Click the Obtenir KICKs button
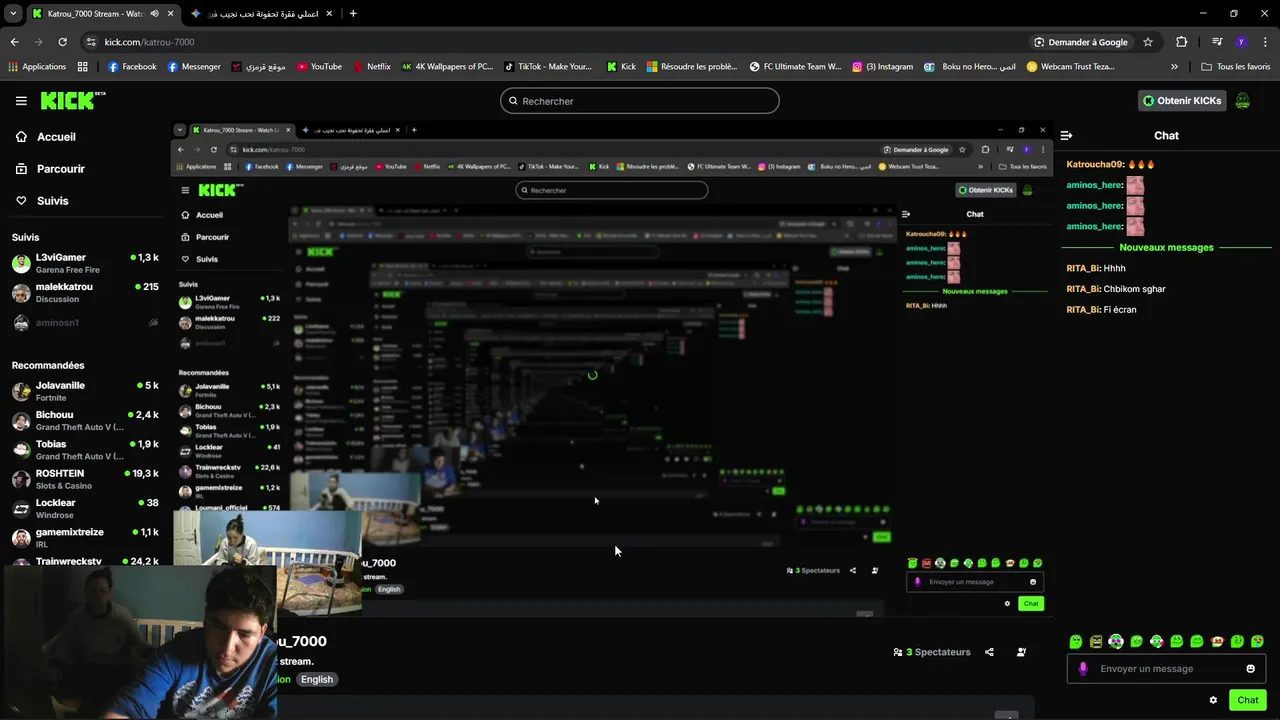 pos(1183,100)
